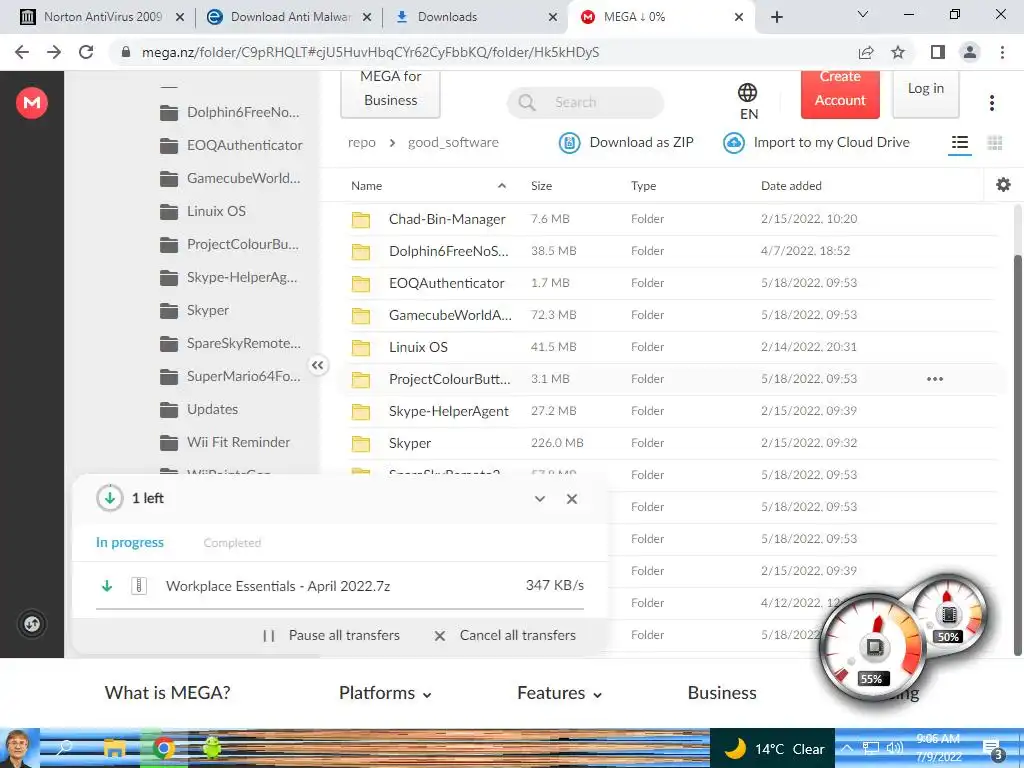This screenshot has height=768, width=1024.
Task: Click Linuix OS folder icon in list
Action: click(x=360, y=347)
